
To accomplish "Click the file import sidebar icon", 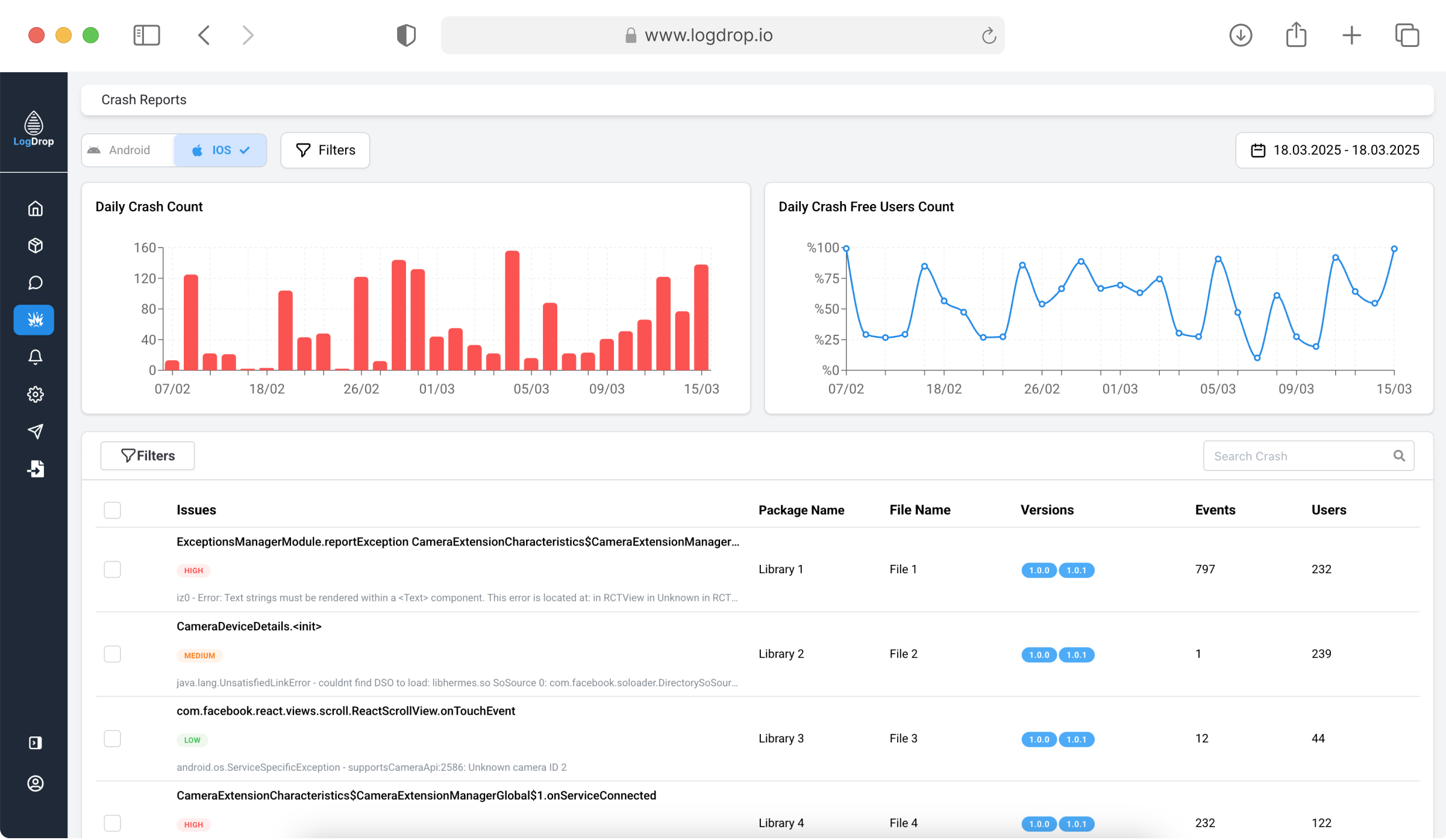I will (35, 468).
